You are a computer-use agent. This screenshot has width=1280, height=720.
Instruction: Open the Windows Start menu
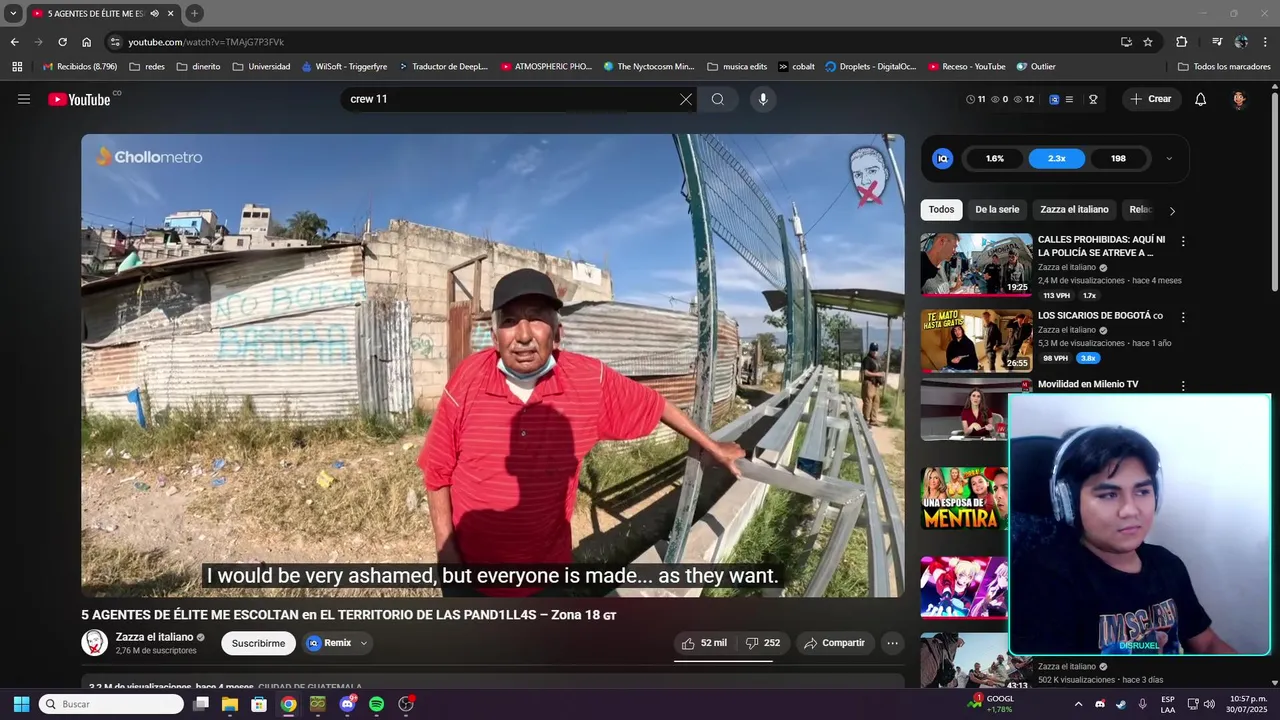(21, 704)
